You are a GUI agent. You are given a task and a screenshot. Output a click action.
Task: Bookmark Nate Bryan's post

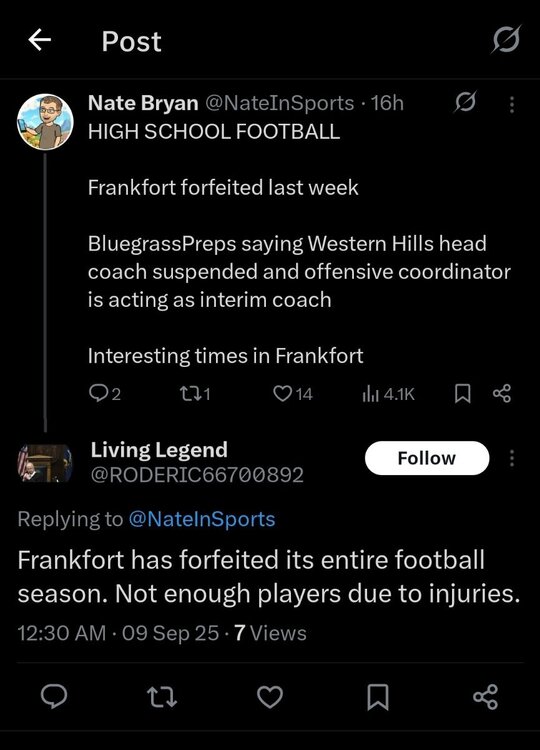[462, 394]
